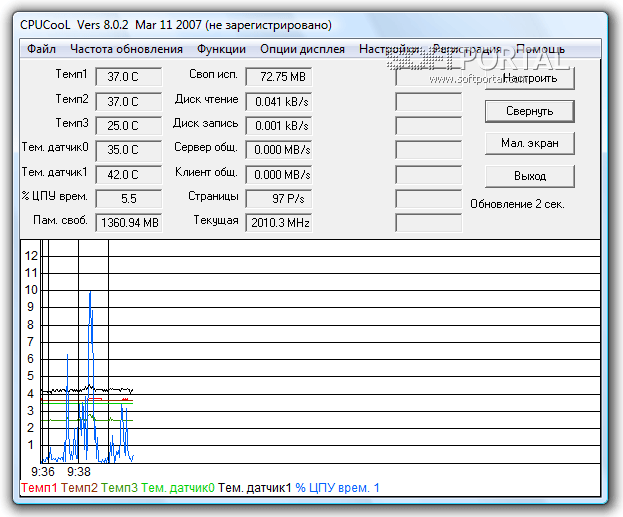Screen dimensions: 623x517
Task: Click the graph axis value 10
Action: [x=31, y=290]
